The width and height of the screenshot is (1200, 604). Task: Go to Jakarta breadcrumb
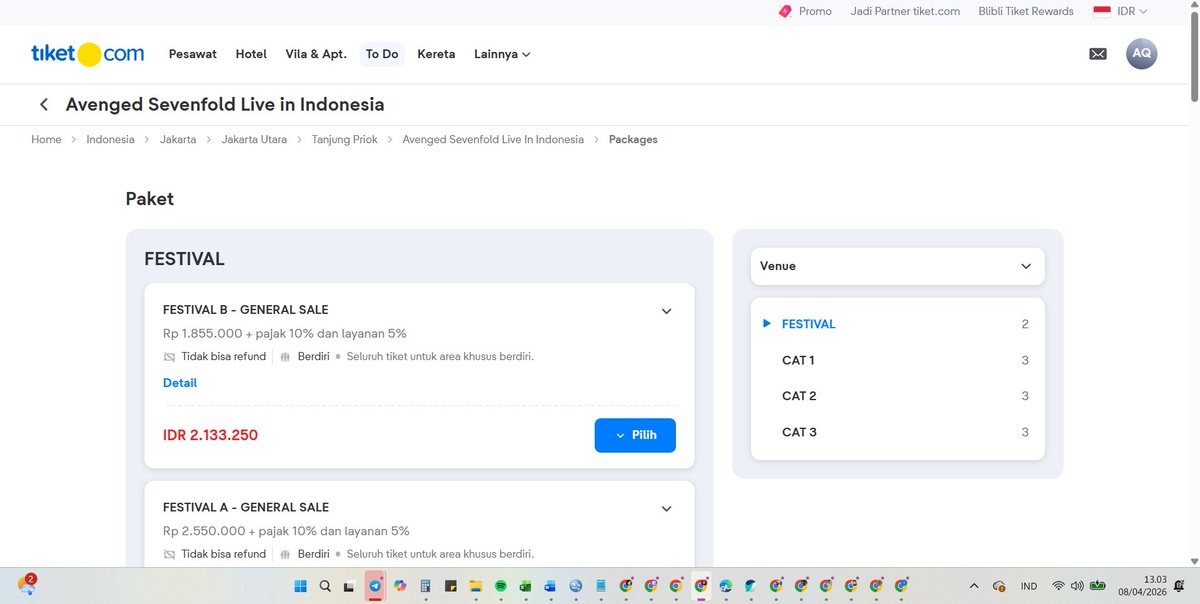coord(178,139)
